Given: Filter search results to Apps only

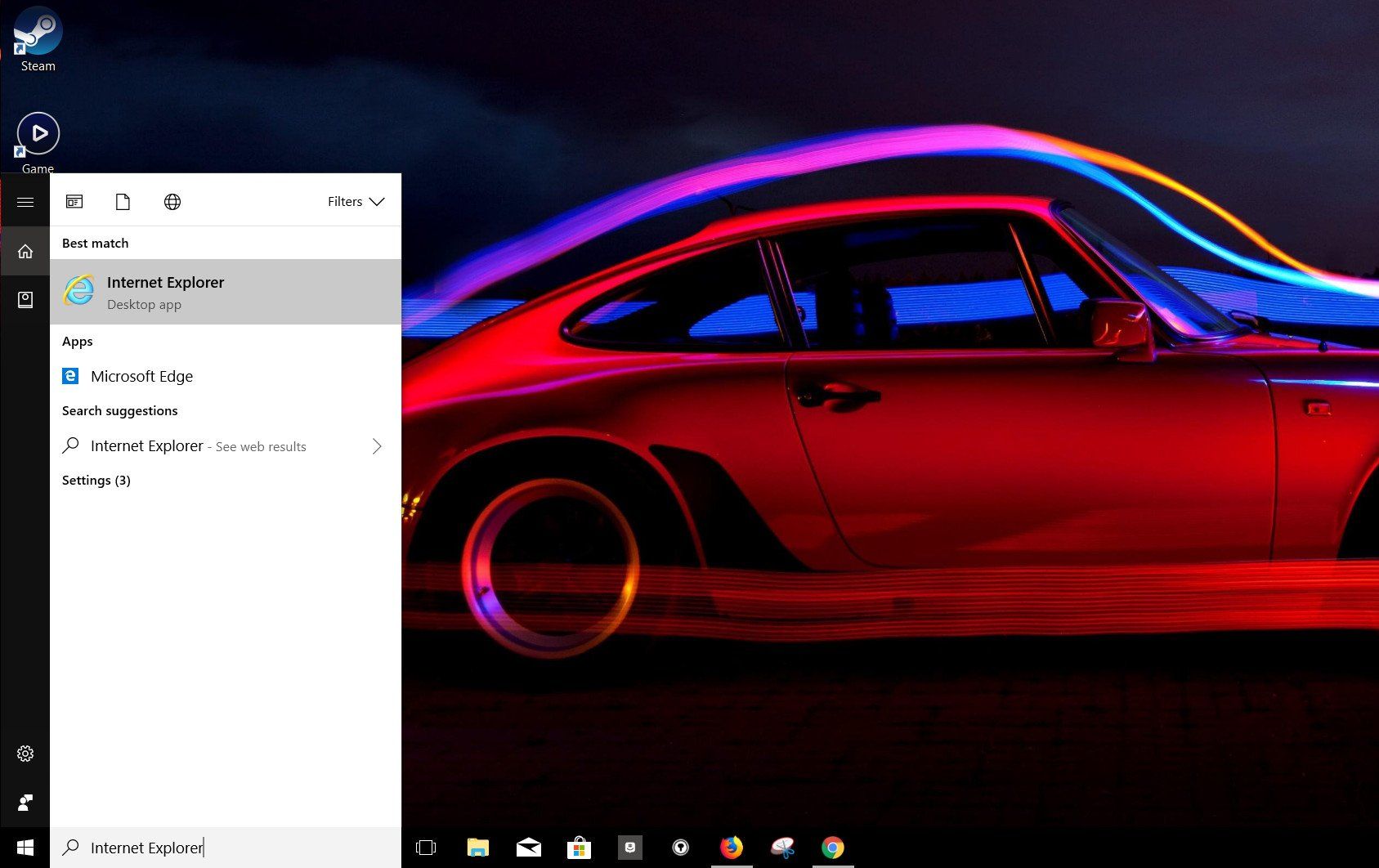Looking at the screenshot, I should (x=74, y=201).
